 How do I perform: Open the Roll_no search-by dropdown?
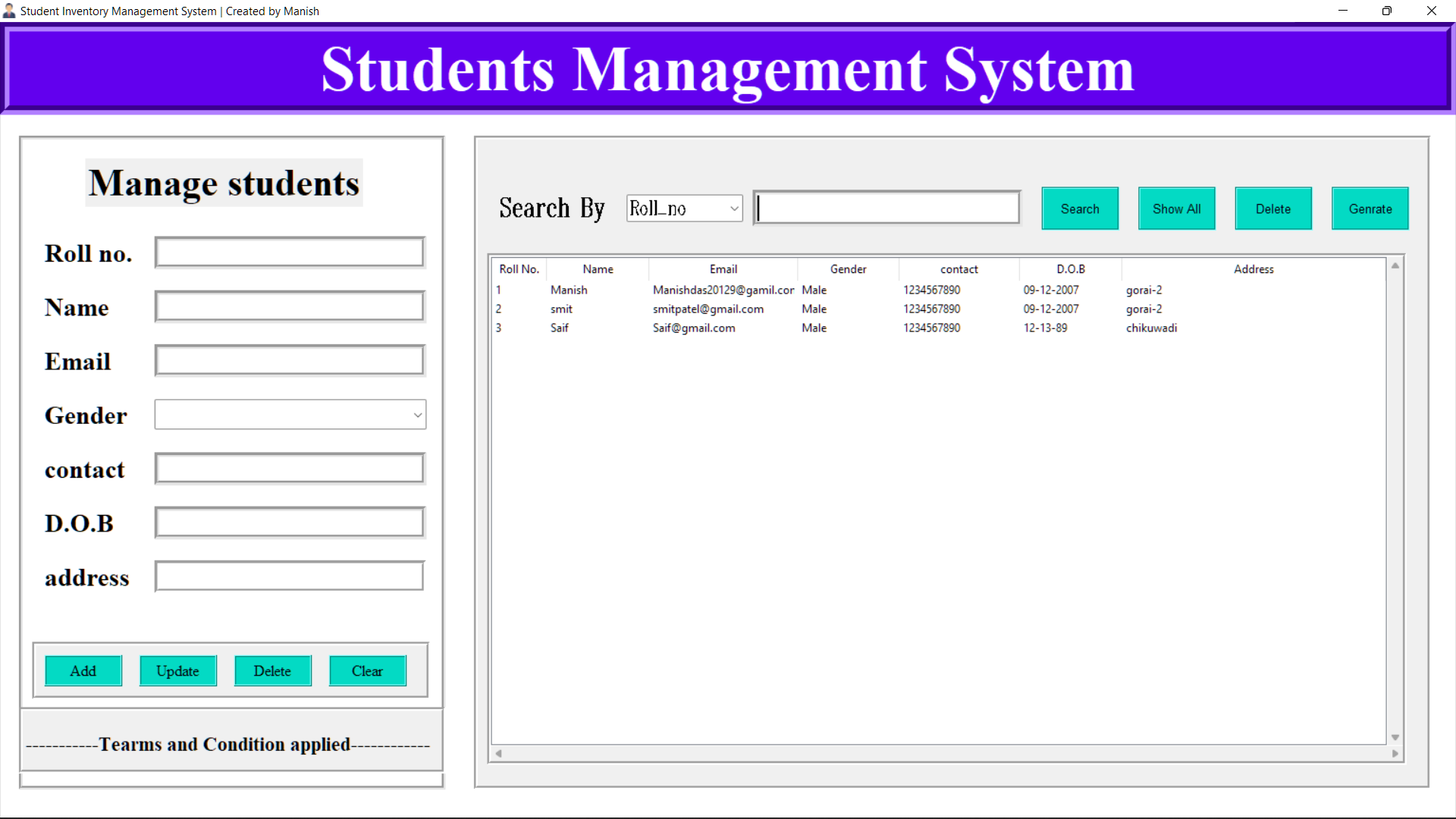(682, 208)
